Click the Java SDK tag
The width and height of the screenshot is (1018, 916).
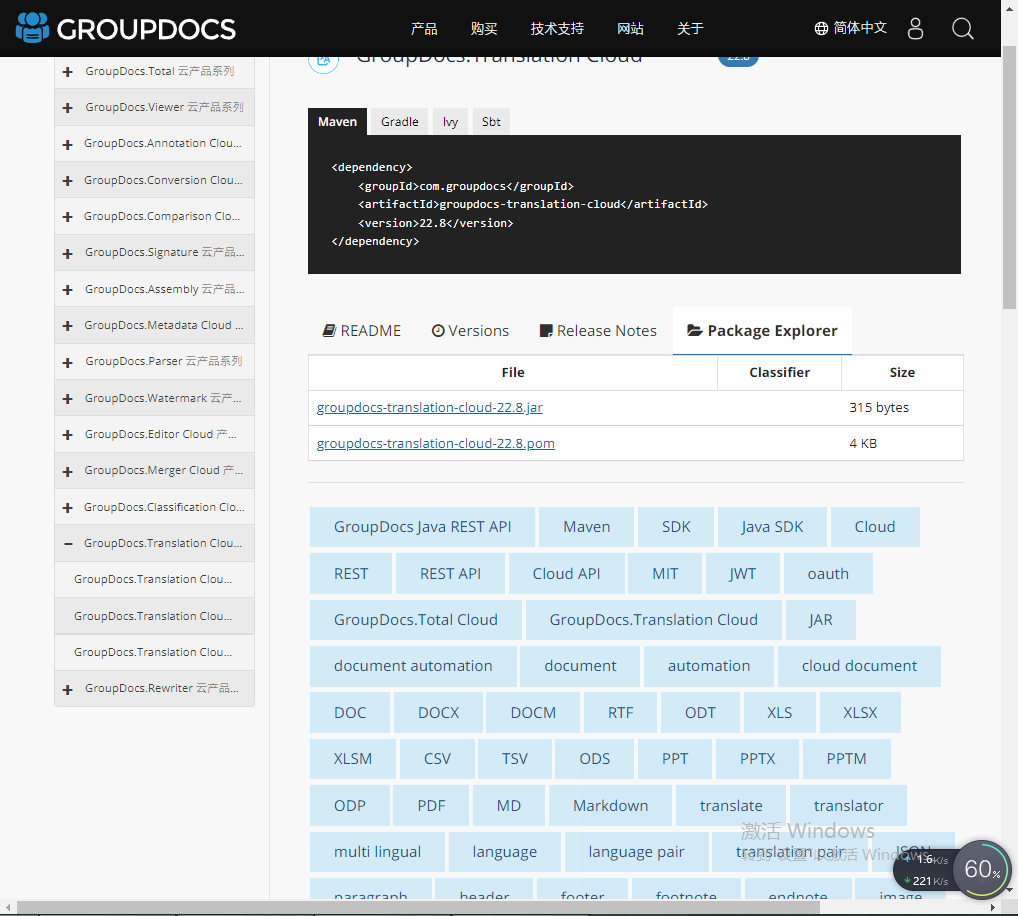point(772,527)
